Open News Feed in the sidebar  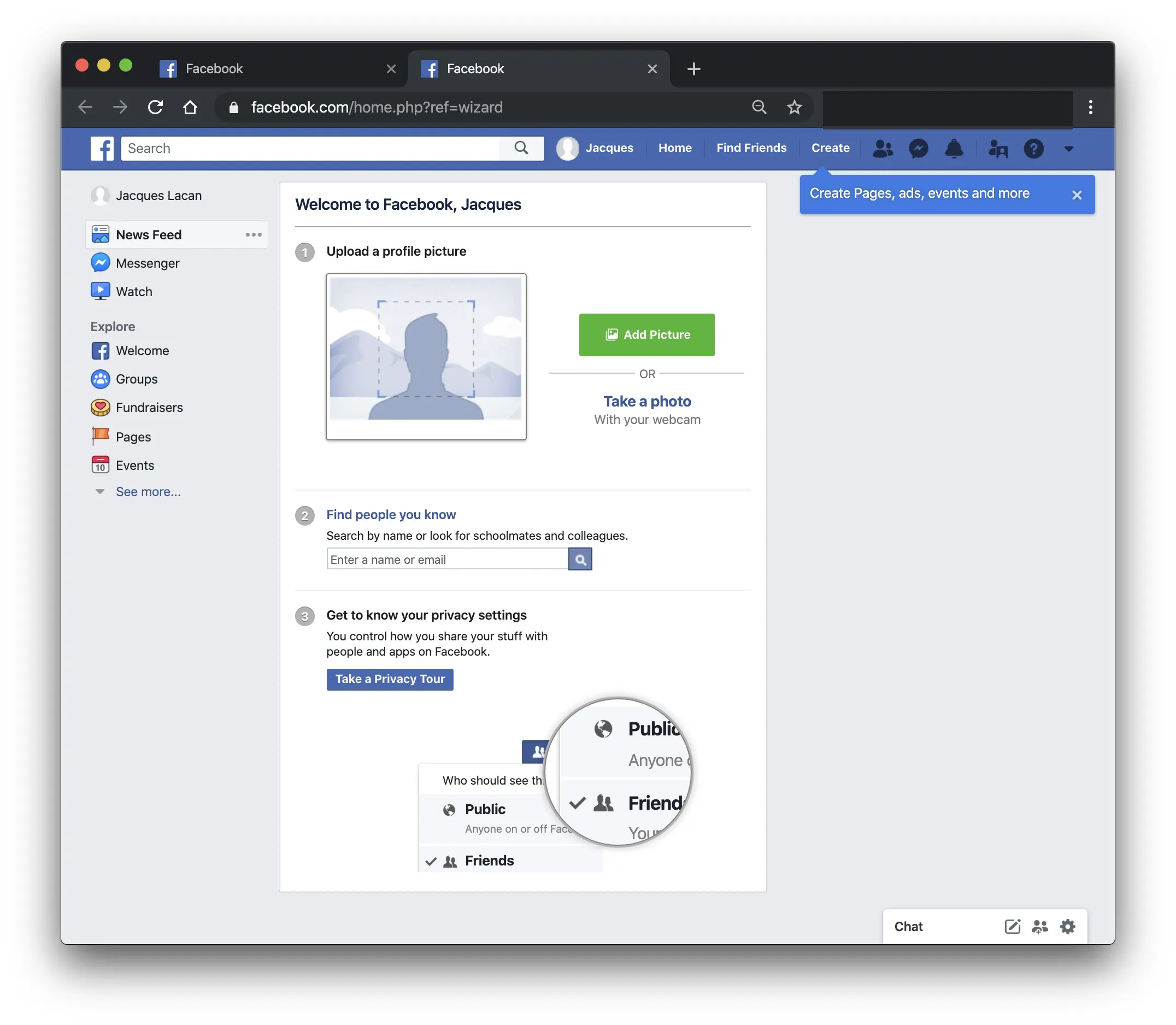176,234
